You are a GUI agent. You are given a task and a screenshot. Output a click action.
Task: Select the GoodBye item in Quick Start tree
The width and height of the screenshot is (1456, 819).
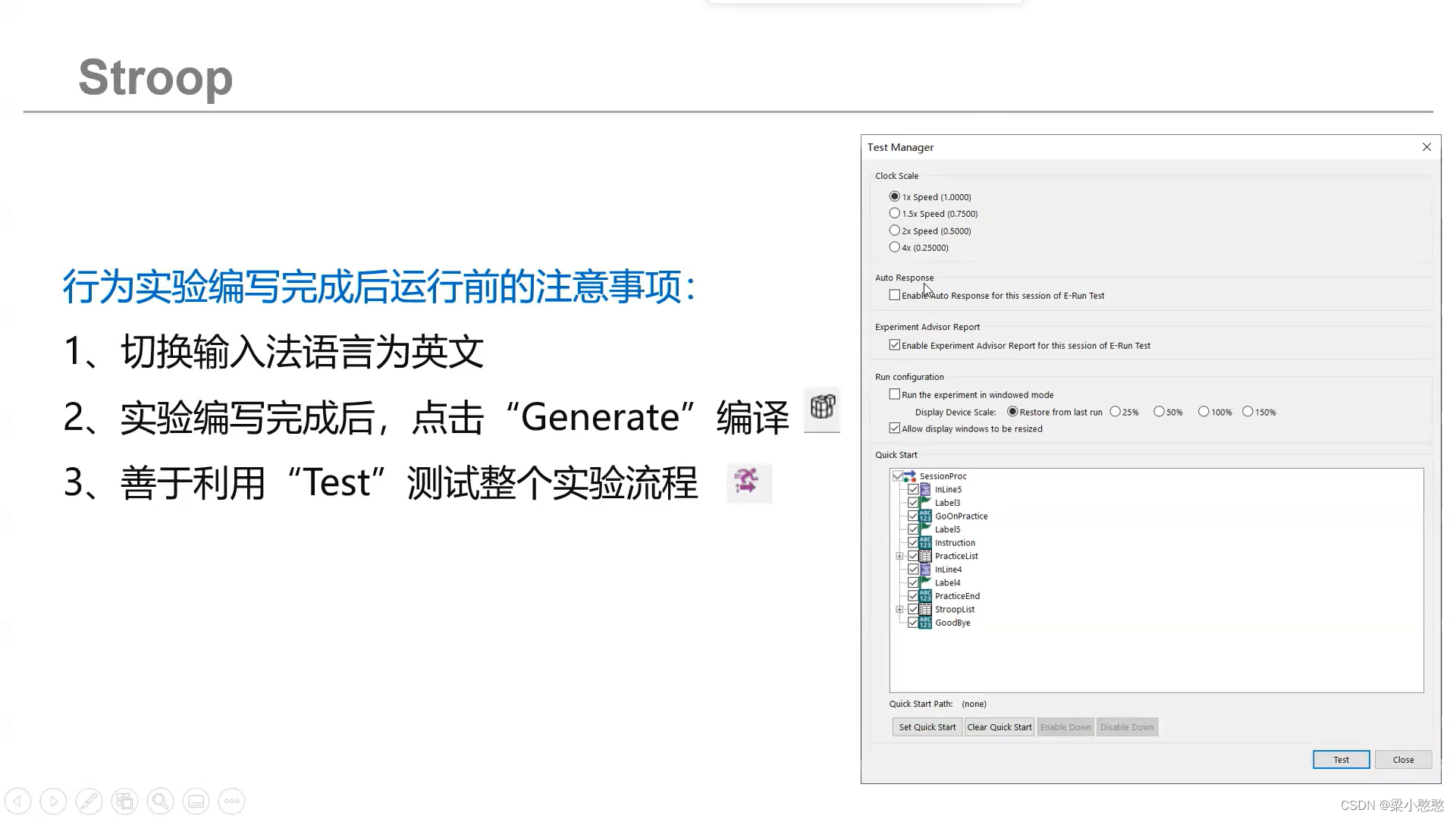click(952, 623)
